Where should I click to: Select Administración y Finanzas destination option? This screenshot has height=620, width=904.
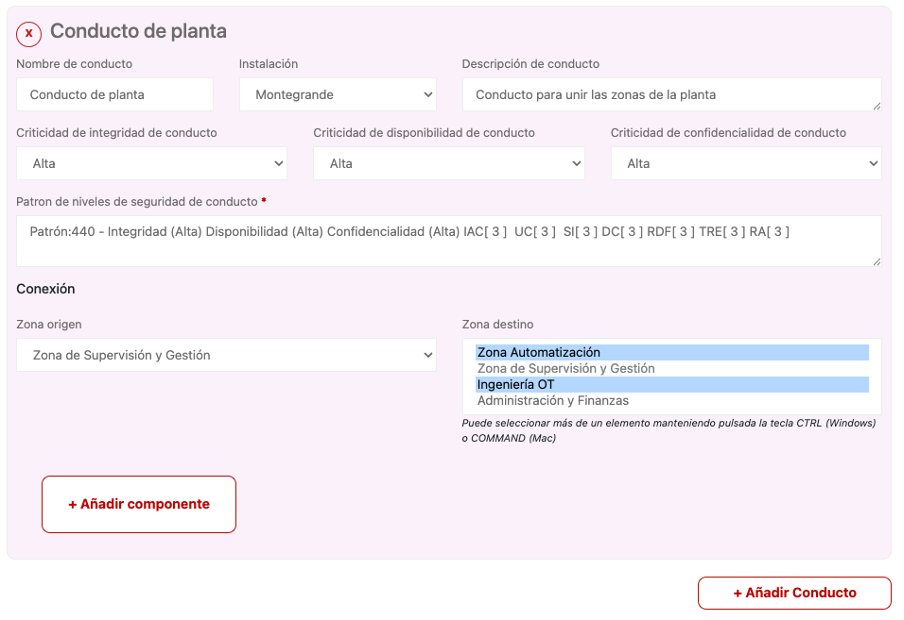click(672, 401)
